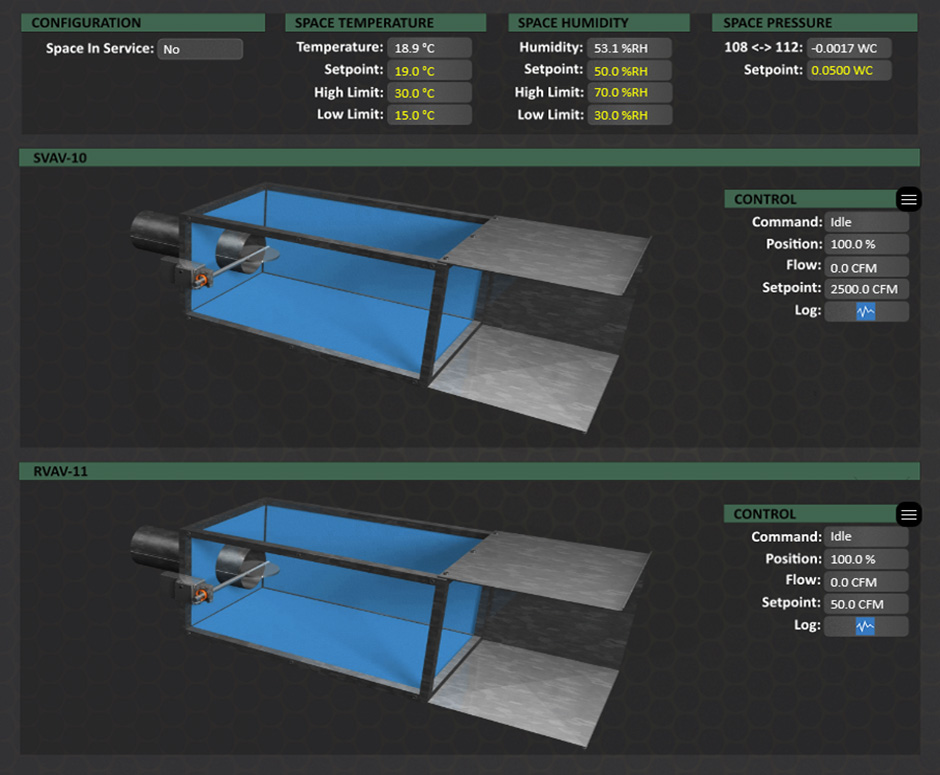This screenshot has width=940, height=775.
Task: Edit temperature high limit 30.0 °C
Action: click(x=429, y=93)
